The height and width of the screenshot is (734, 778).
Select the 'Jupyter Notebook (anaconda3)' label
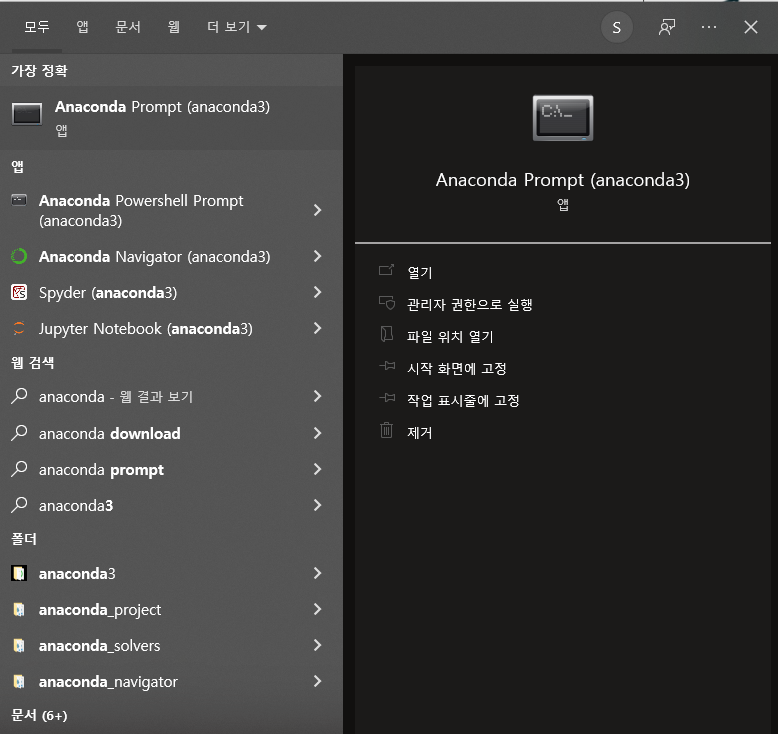[x=145, y=329]
